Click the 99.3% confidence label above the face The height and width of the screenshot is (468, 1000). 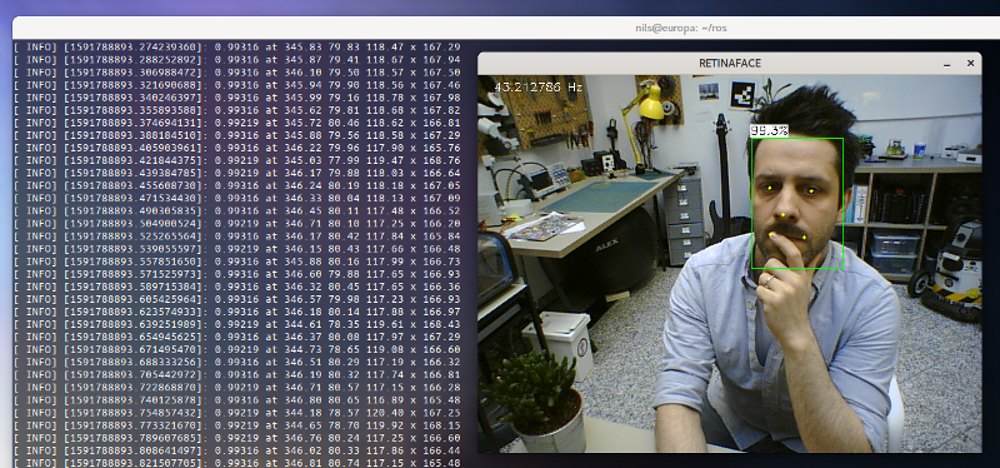click(769, 131)
